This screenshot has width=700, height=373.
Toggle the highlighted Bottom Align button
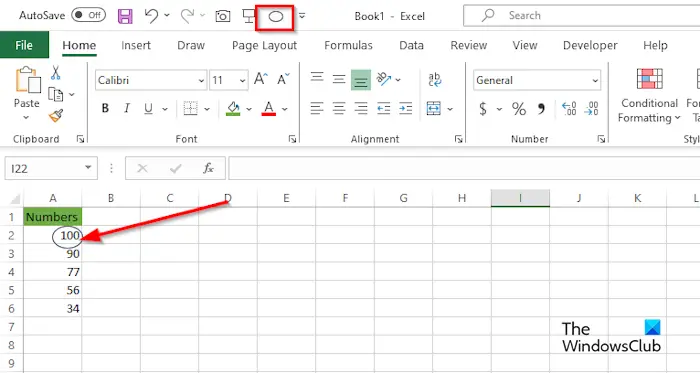point(361,80)
